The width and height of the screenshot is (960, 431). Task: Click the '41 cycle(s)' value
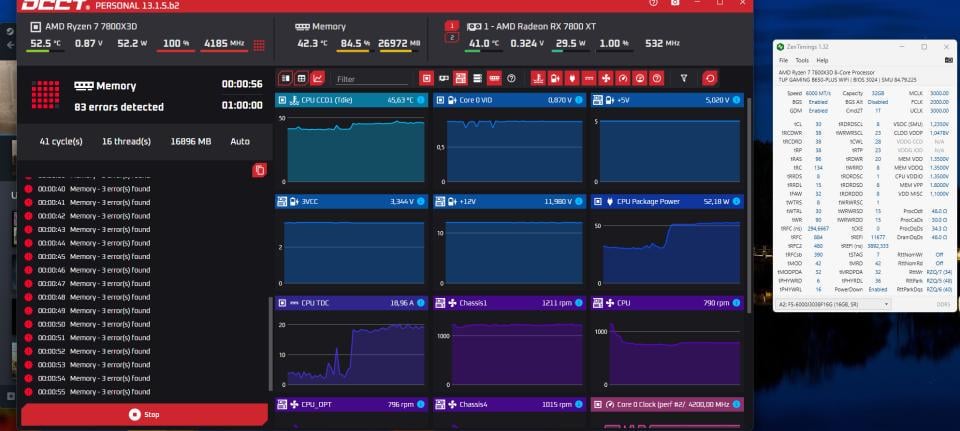[61, 141]
